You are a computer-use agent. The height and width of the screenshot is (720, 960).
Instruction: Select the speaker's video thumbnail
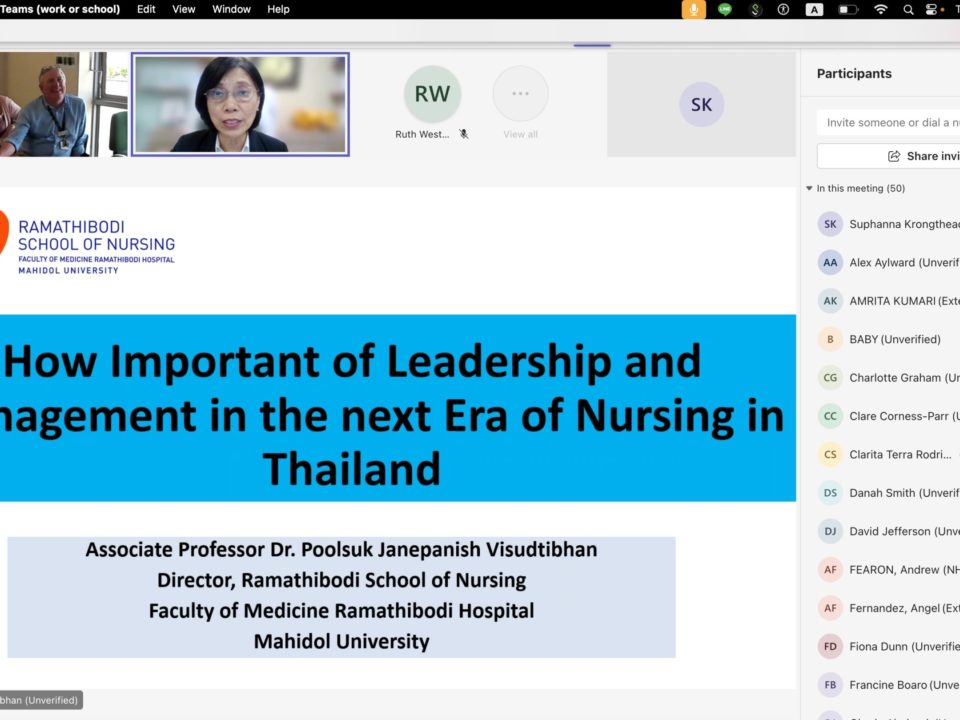pos(240,104)
